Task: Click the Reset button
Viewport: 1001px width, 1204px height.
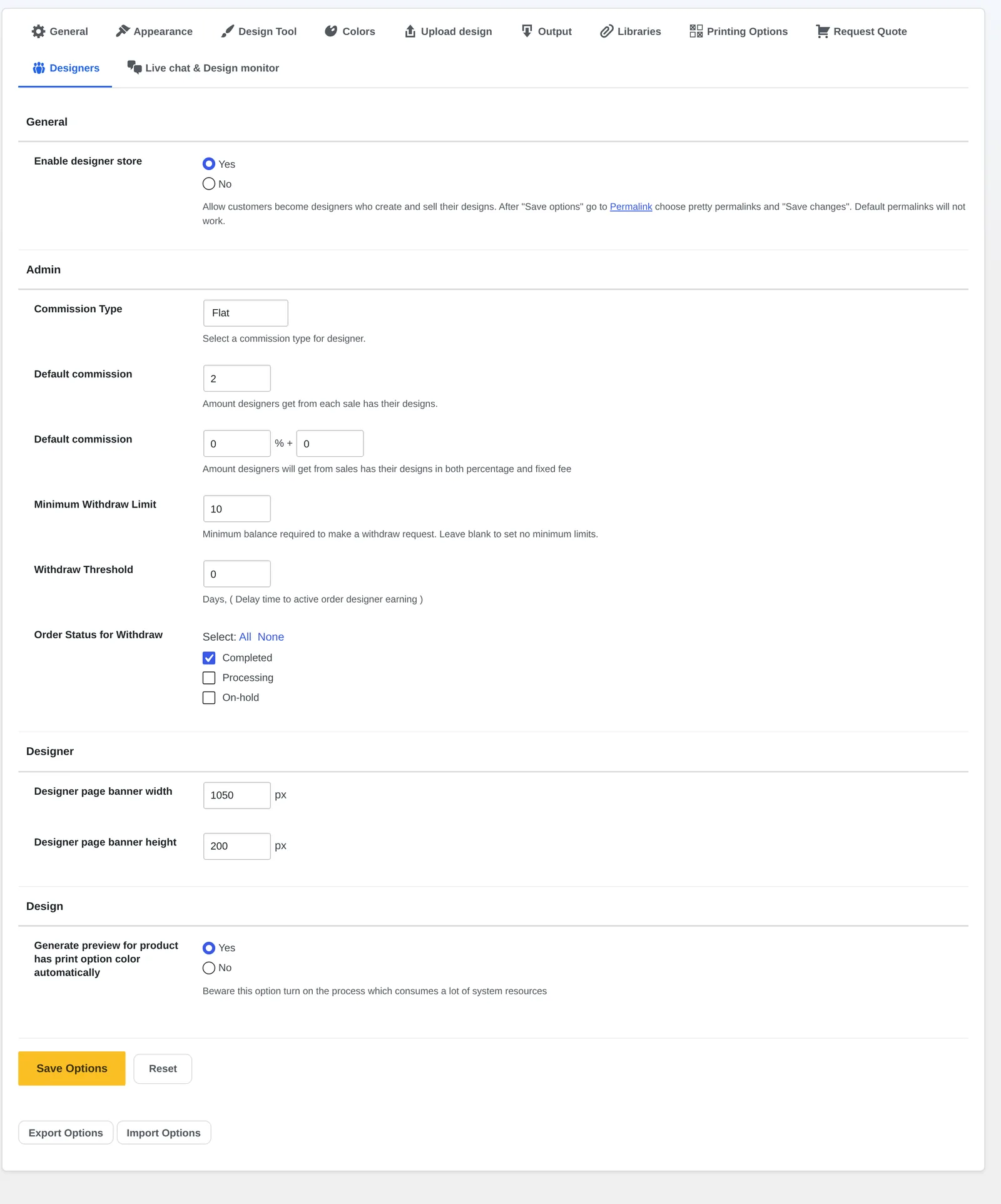Action: [x=163, y=1069]
